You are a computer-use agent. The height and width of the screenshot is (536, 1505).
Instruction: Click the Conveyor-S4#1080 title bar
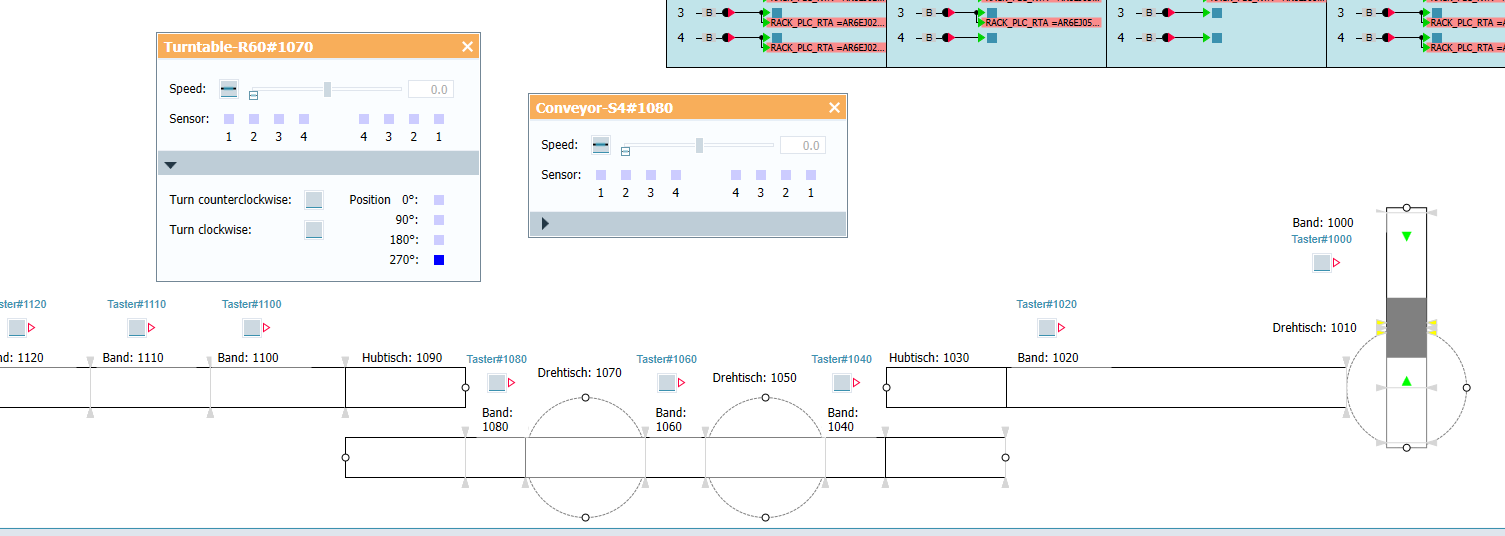(x=688, y=108)
